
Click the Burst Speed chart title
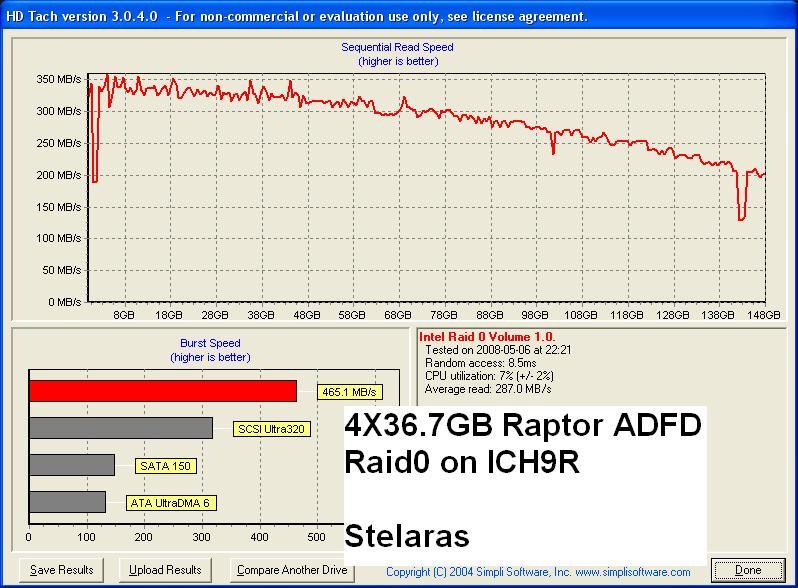click(210, 343)
